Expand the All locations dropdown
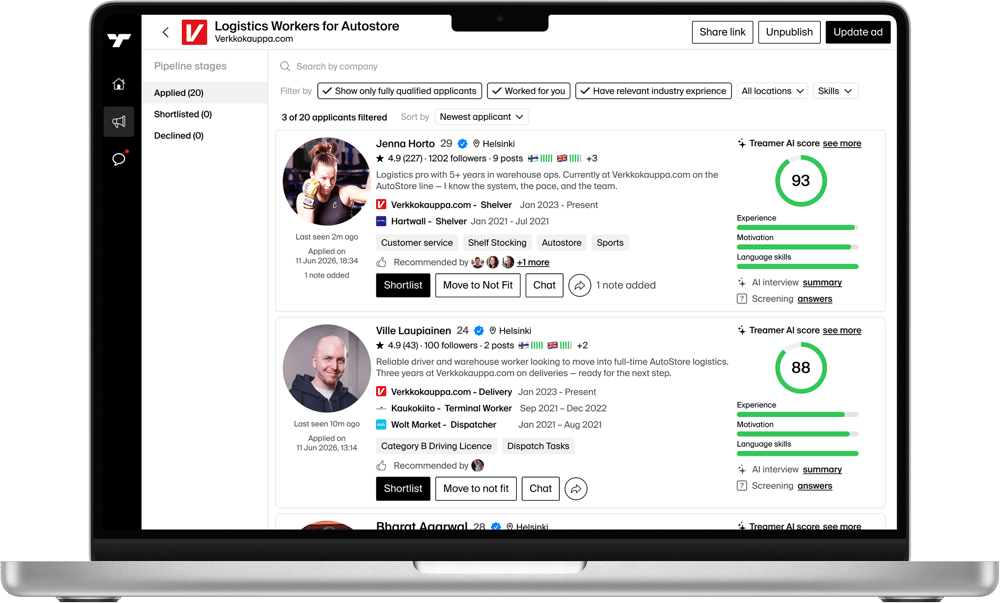Viewport: 1000px width, 603px height. click(x=772, y=91)
